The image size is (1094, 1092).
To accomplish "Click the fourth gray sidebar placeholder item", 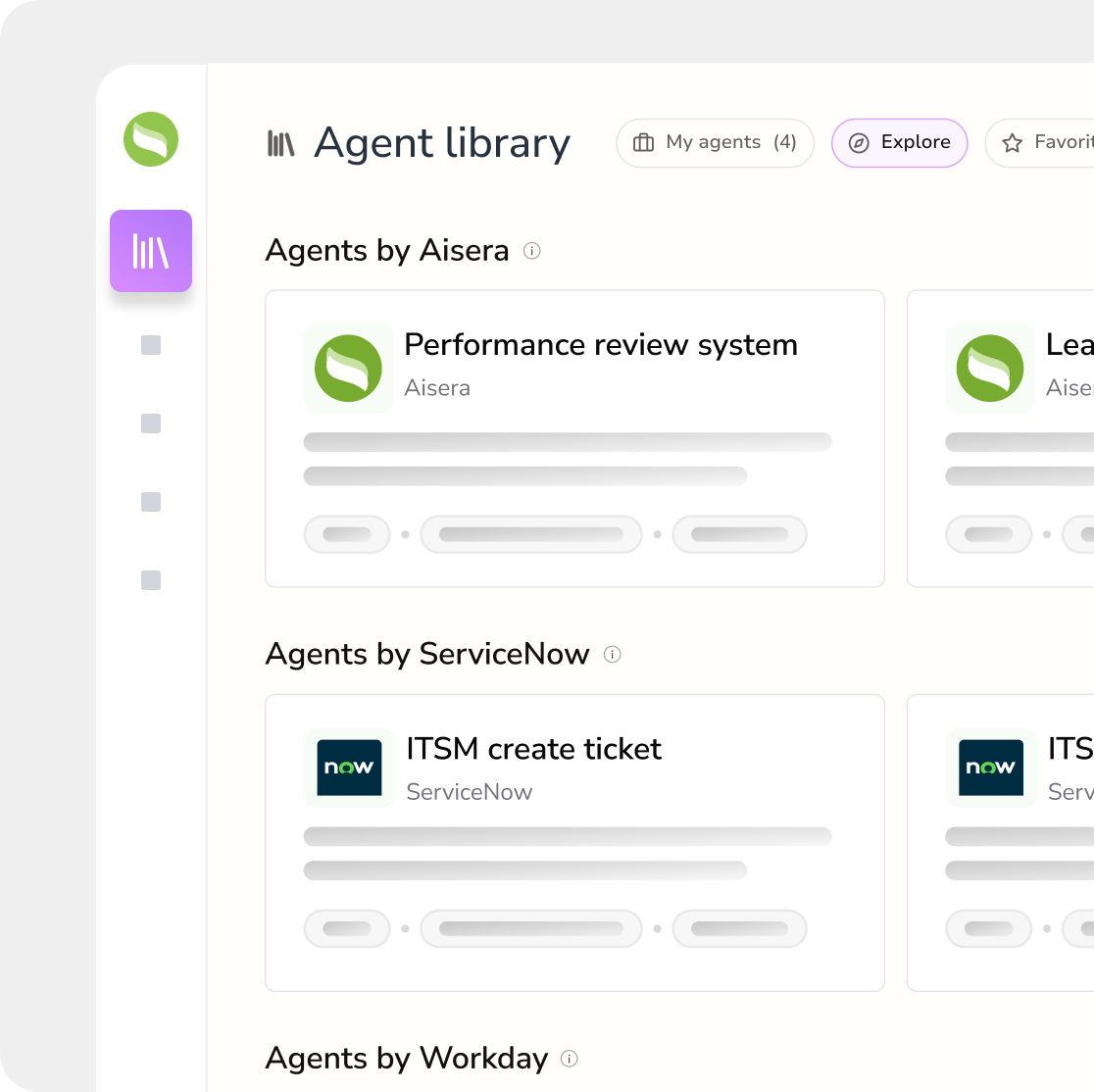I will (151, 580).
